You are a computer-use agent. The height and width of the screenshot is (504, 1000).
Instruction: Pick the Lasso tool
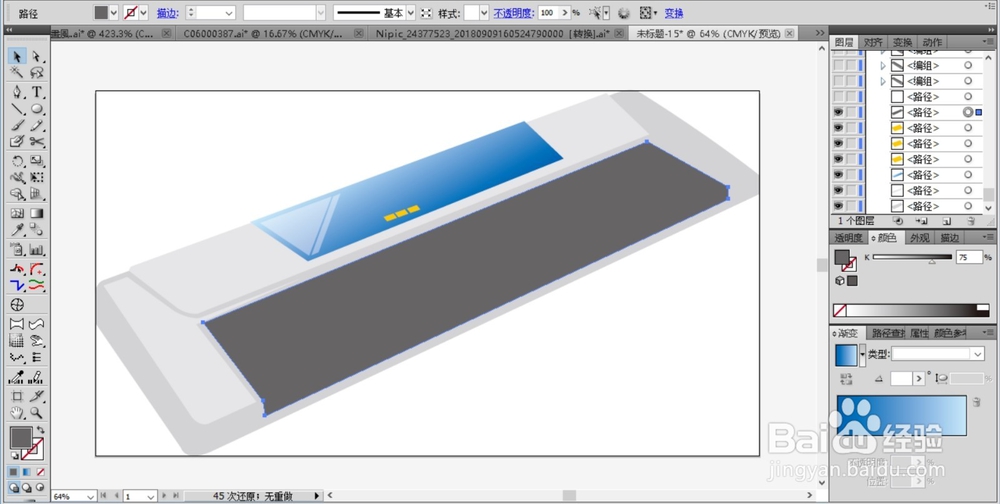click(36, 73)
